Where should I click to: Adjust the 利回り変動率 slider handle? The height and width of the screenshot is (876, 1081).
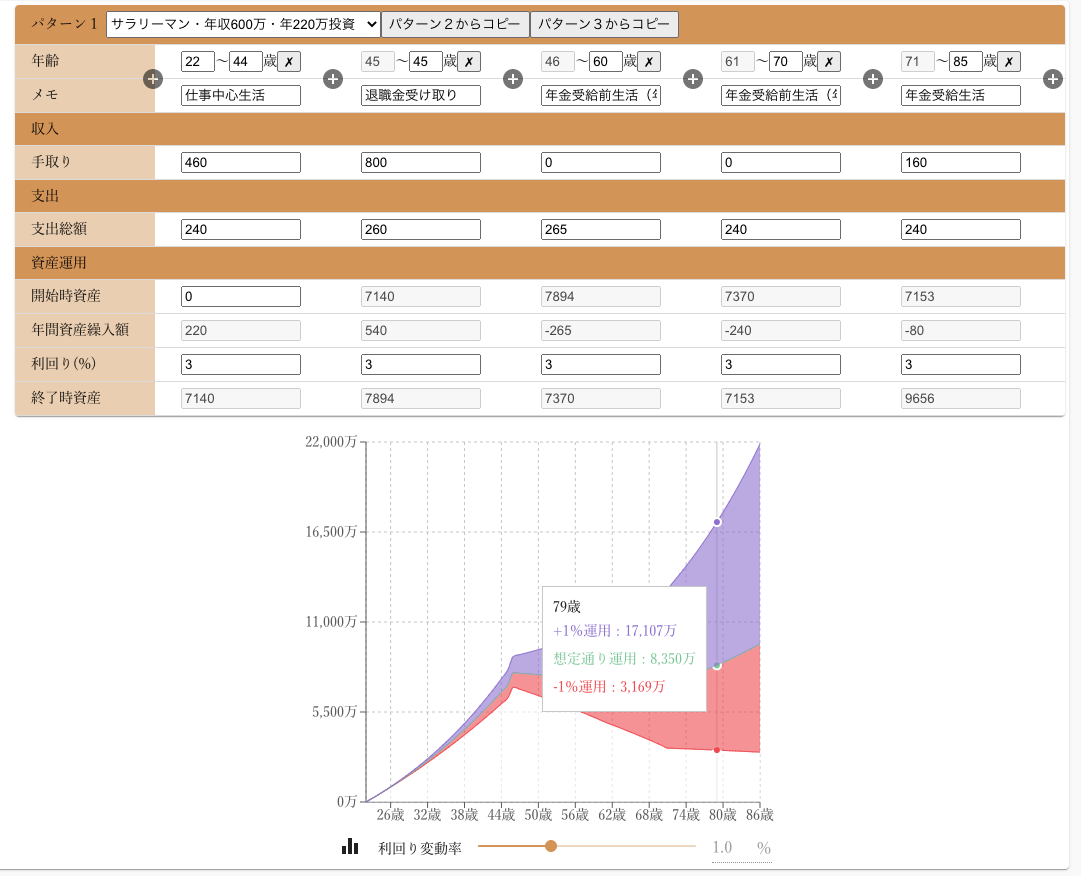click(550, 846)
